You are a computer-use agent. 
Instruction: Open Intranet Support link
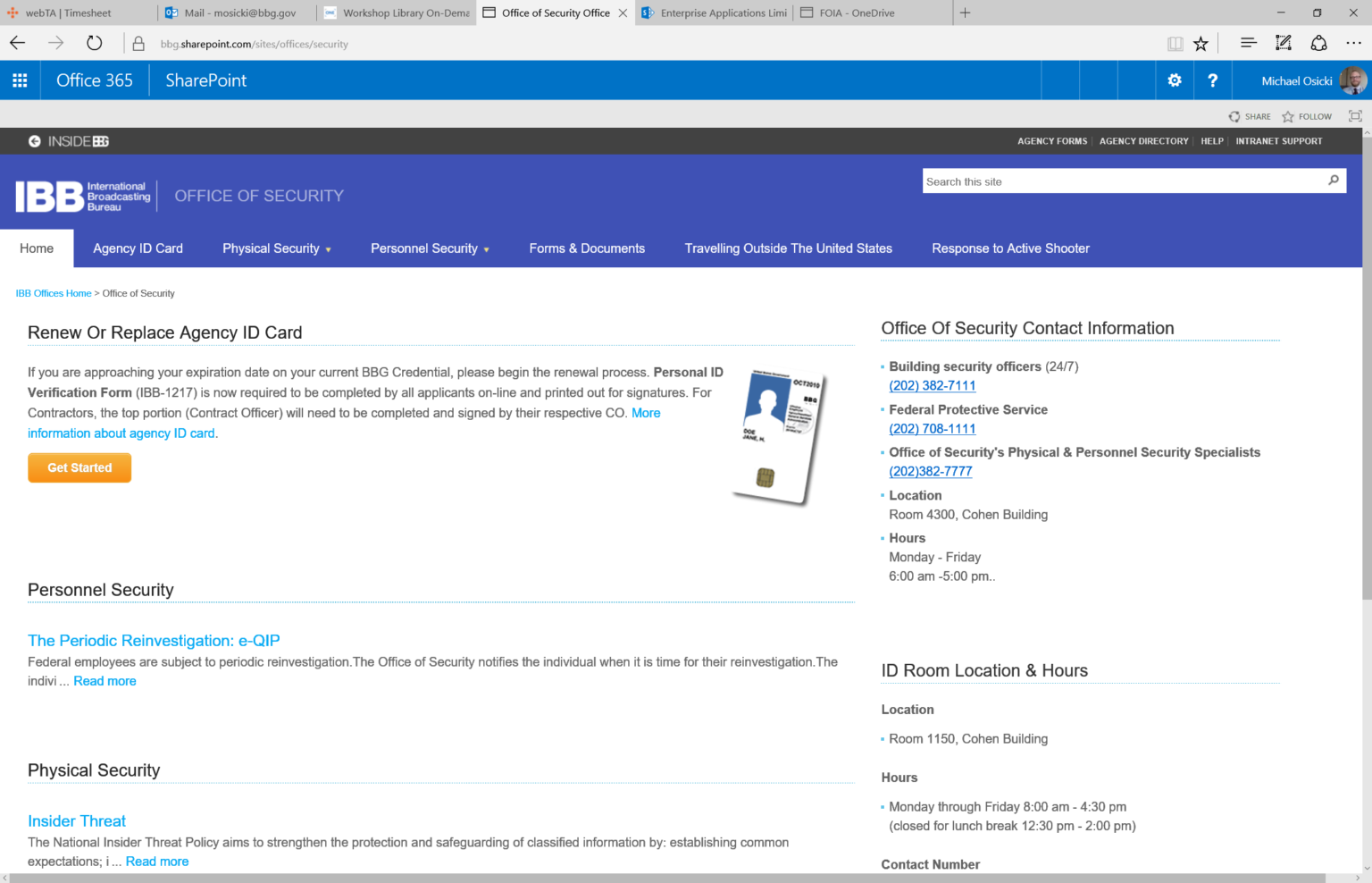[x=1279, y=141]
